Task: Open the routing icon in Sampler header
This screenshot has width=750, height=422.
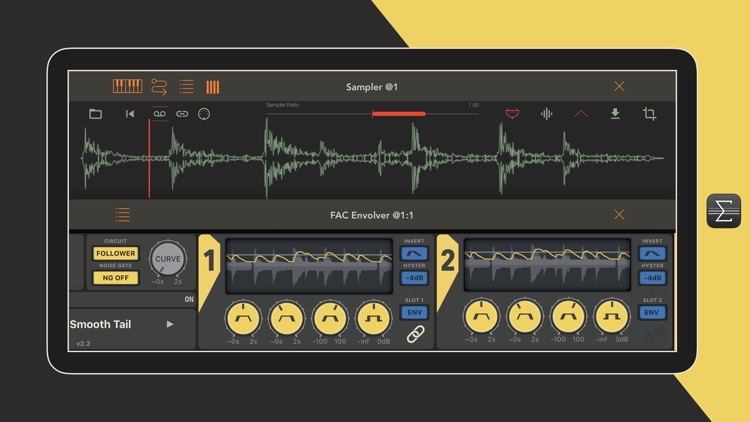Action: pos(159,87)
